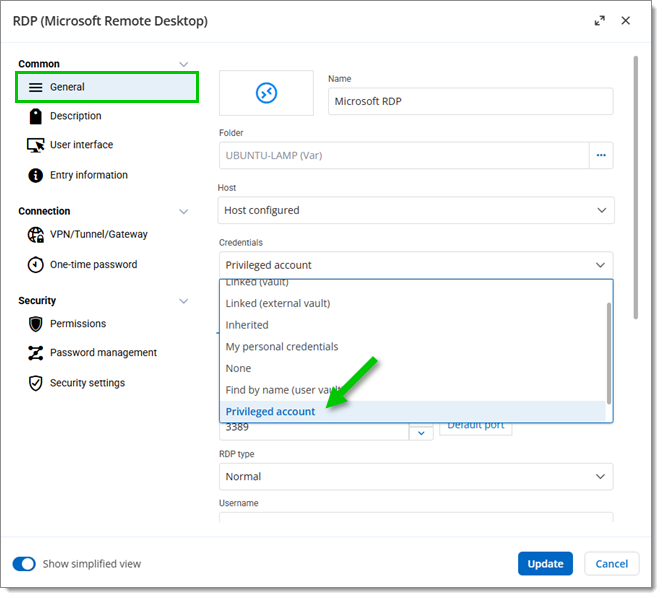Expand the RDP type dropdown
The height and width of the screenshot is (598, 662).
tap(415, 477)
